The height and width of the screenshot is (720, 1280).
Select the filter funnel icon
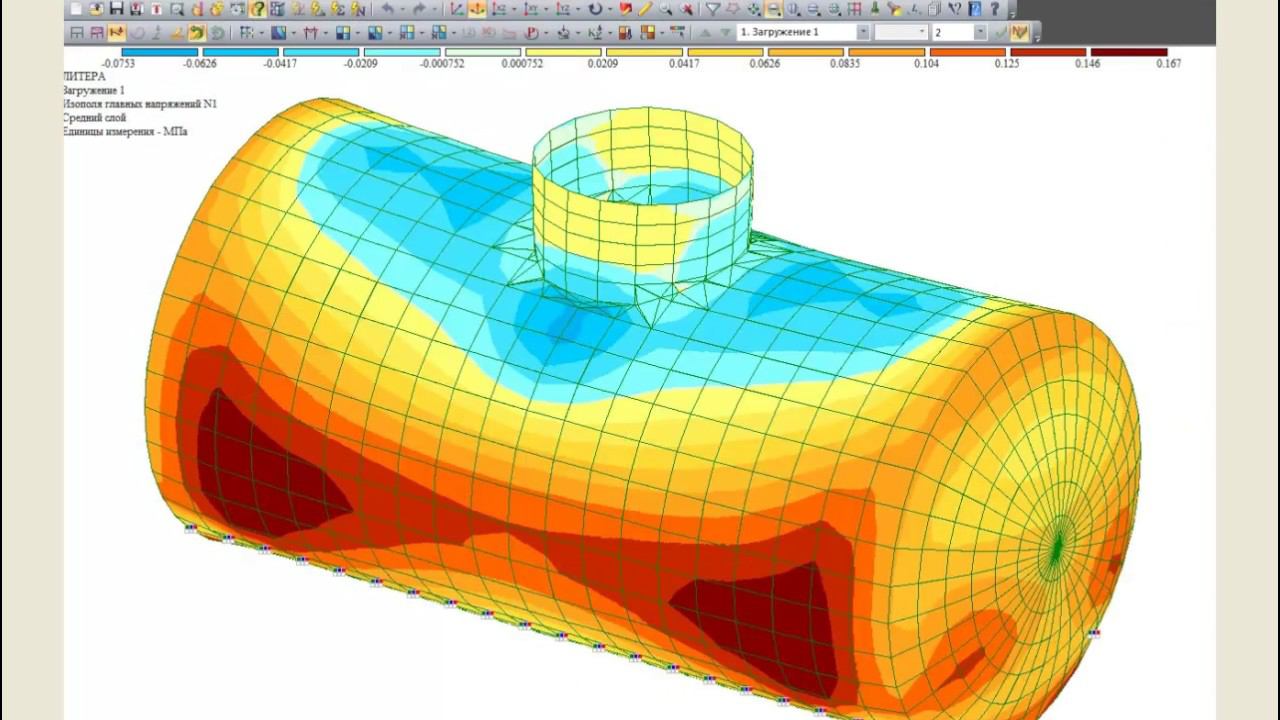coord(713,9)
